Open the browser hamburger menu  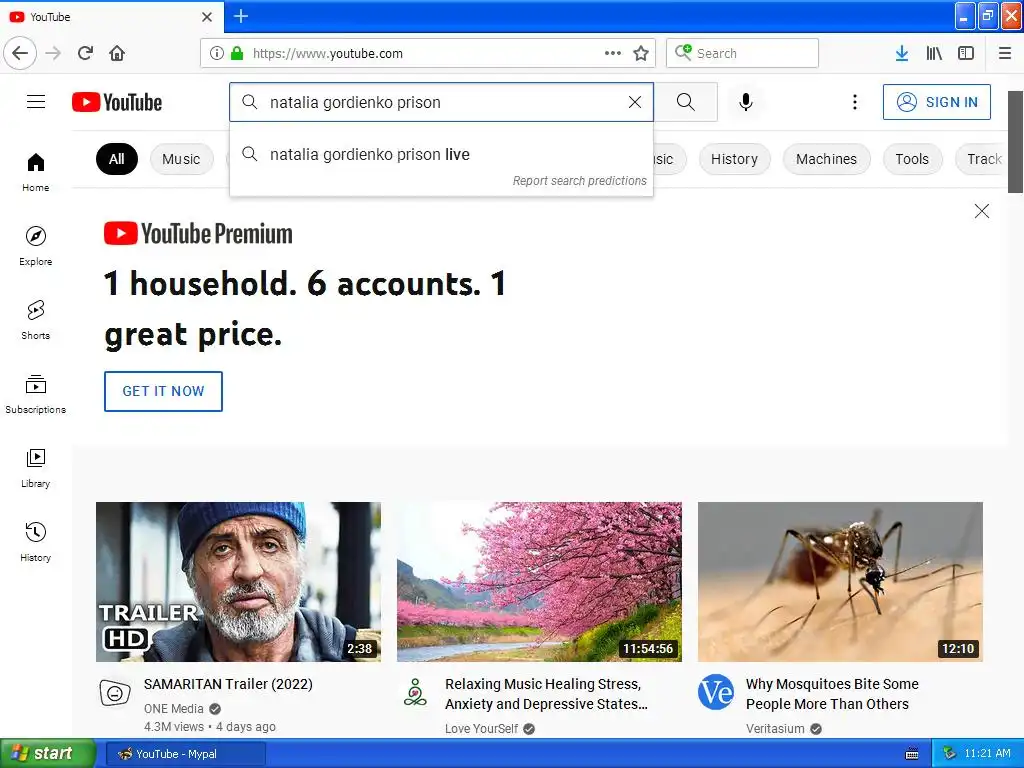(1004, 53)
